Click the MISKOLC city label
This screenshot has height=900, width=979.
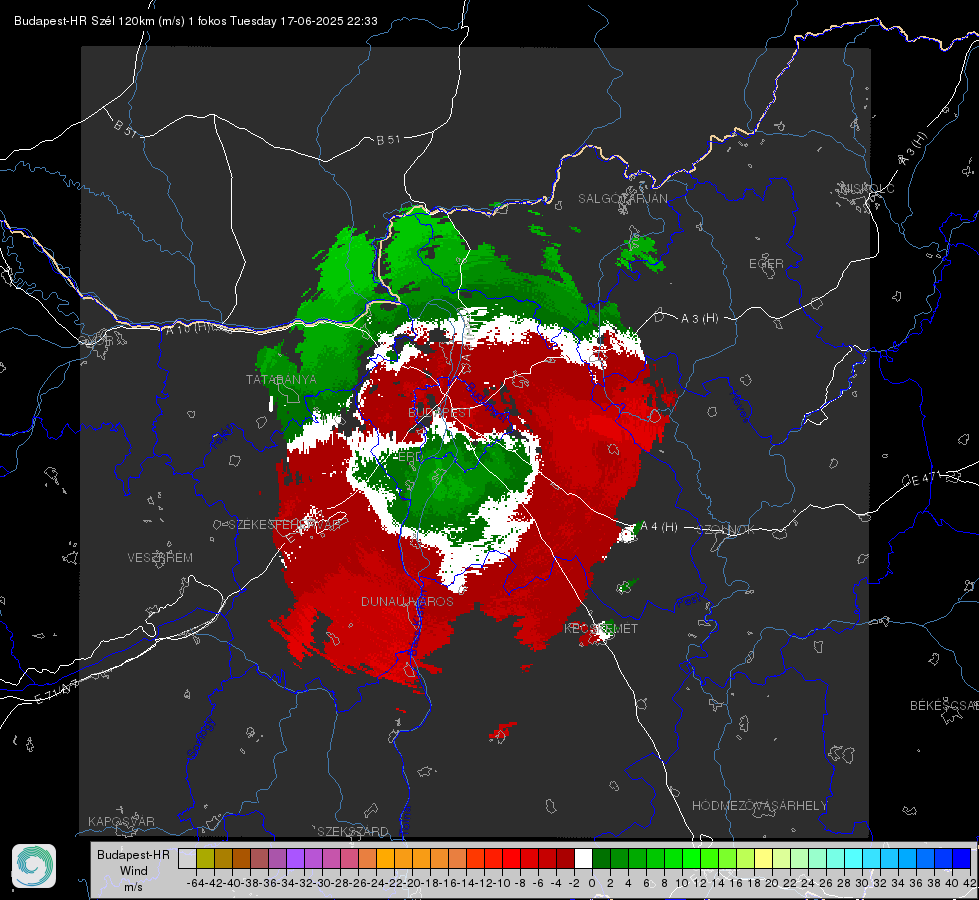point(867,188)
